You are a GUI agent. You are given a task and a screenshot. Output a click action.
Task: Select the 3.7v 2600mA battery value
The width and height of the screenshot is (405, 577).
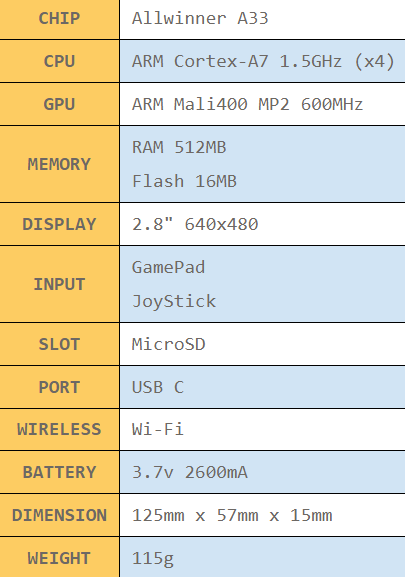click(x=190, y=472)
